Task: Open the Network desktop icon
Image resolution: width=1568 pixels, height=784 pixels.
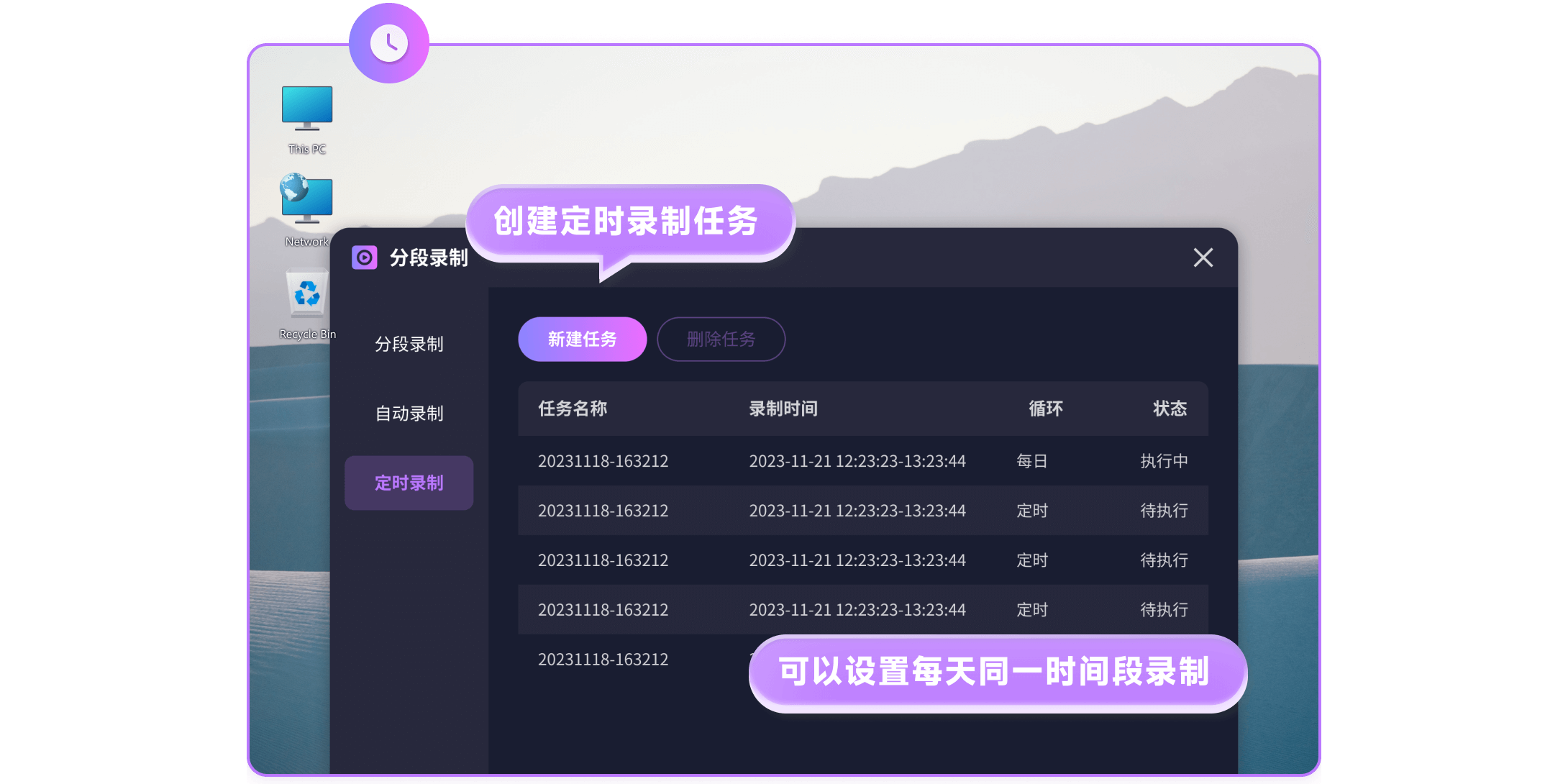Action: coord(307,201)
